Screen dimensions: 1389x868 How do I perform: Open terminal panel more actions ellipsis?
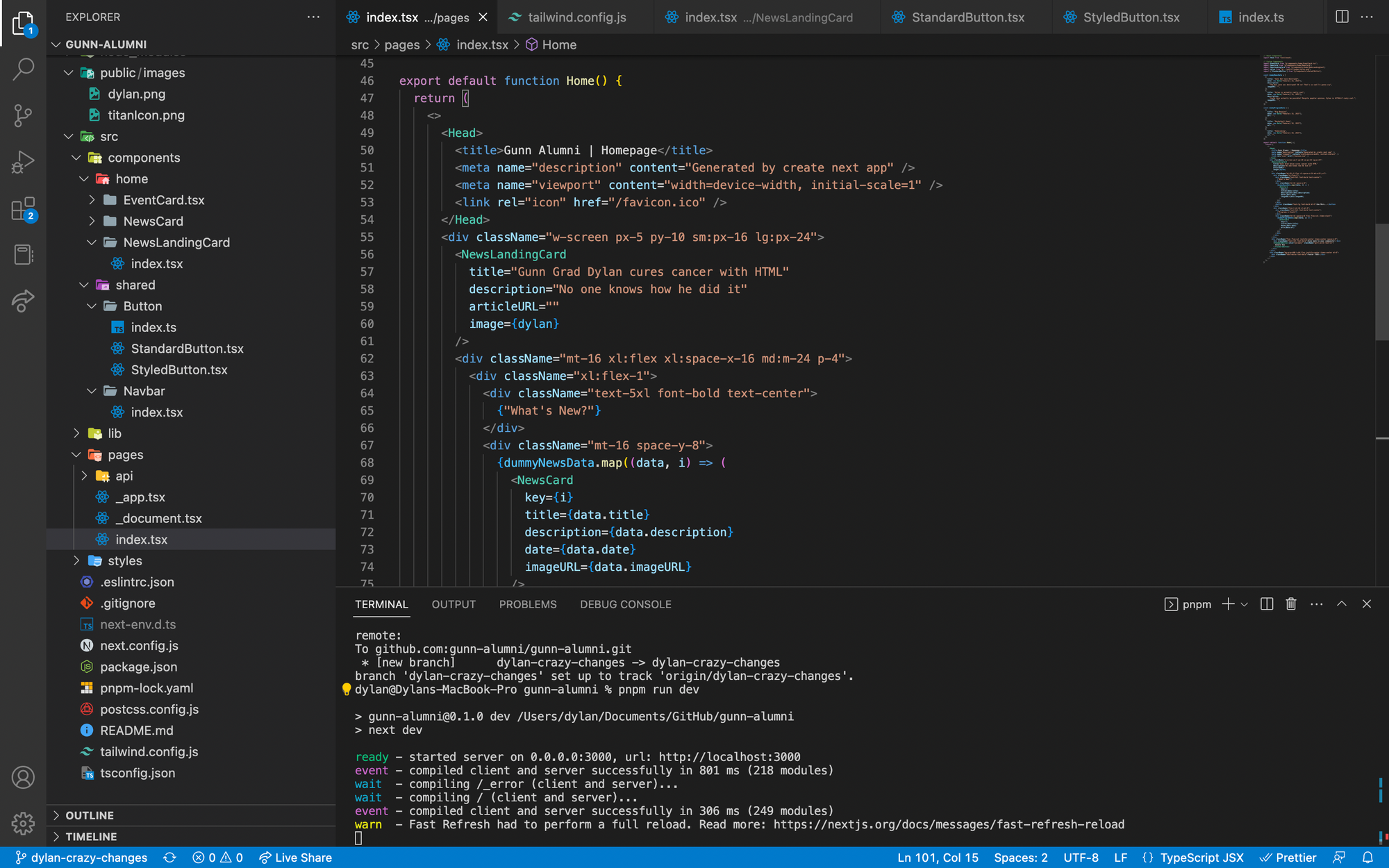(1316, 604)
